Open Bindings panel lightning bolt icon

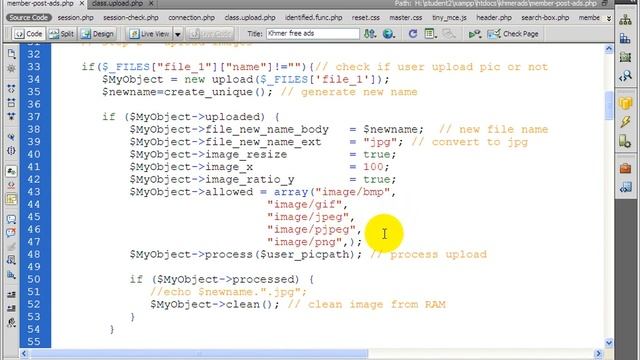click(x=625, y=122)
